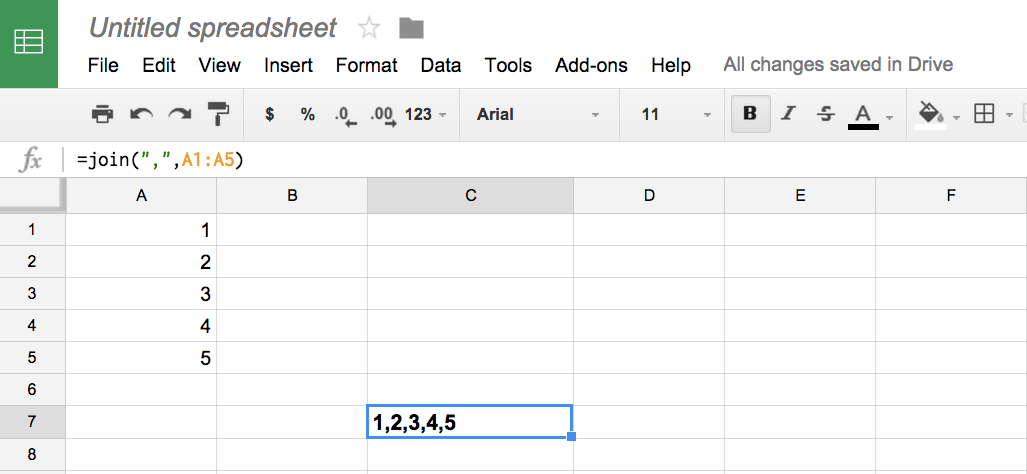Click the blue fill handle on C7
1027x474 pixels.
coord(571,436)
